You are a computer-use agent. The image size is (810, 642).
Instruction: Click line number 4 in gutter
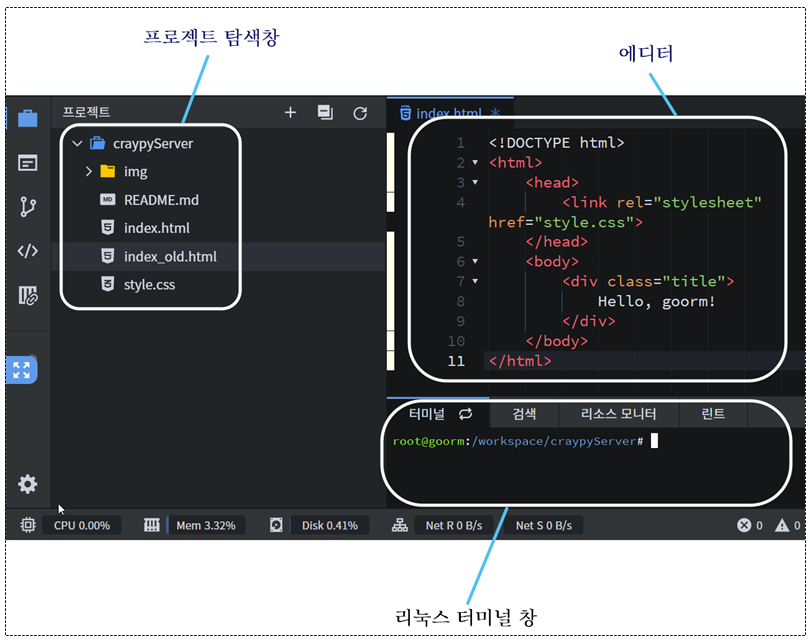(460, 202)
